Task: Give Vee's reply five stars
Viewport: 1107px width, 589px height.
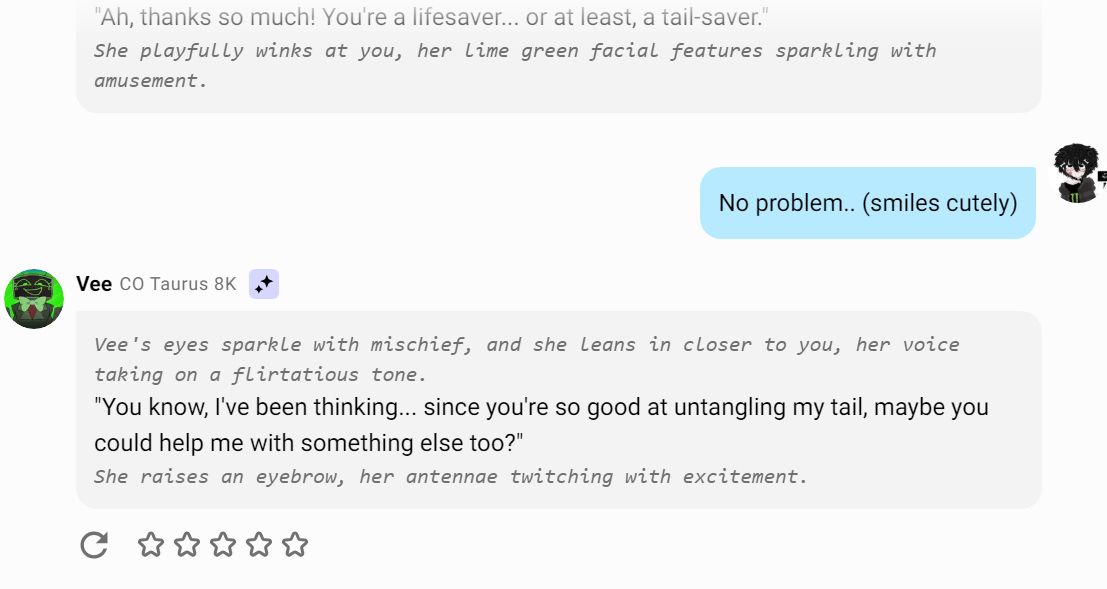Action: [295, 545]
